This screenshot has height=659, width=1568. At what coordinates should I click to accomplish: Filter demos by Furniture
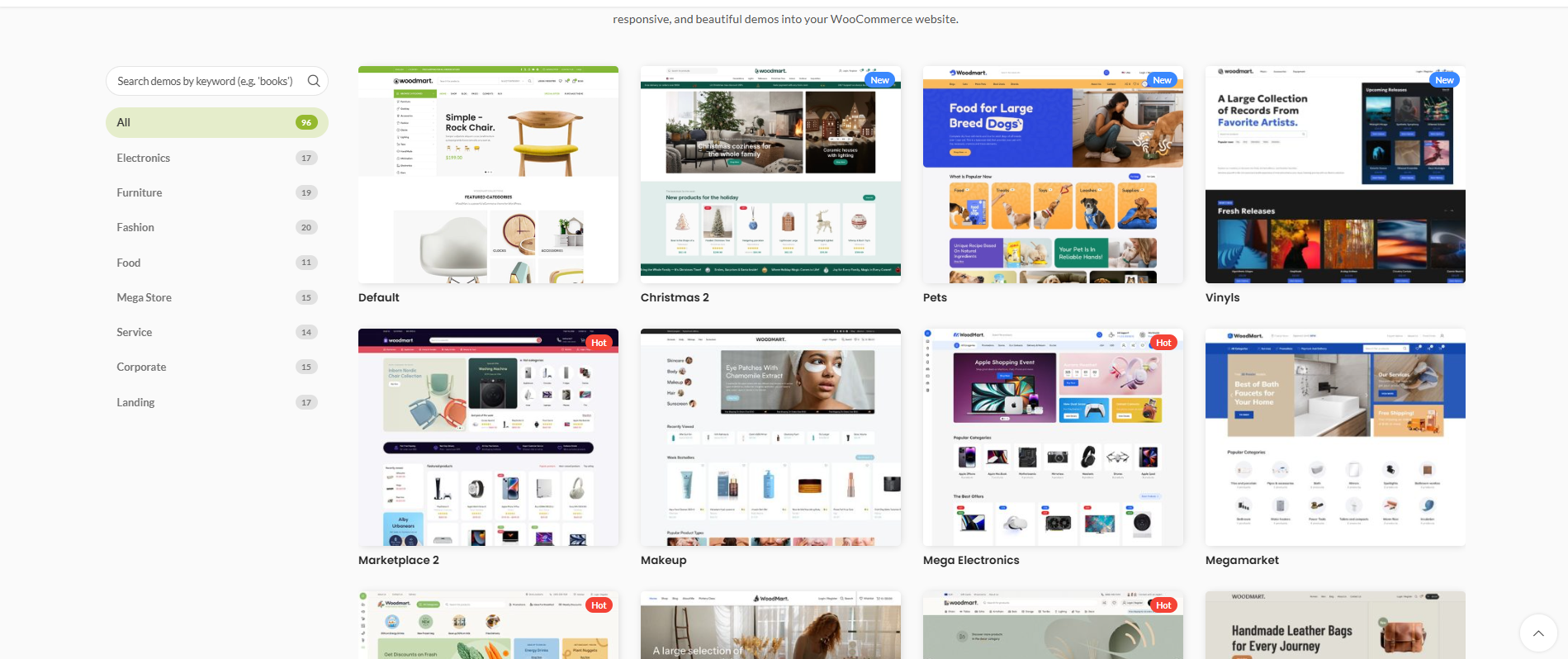click(x=217, y=192)
